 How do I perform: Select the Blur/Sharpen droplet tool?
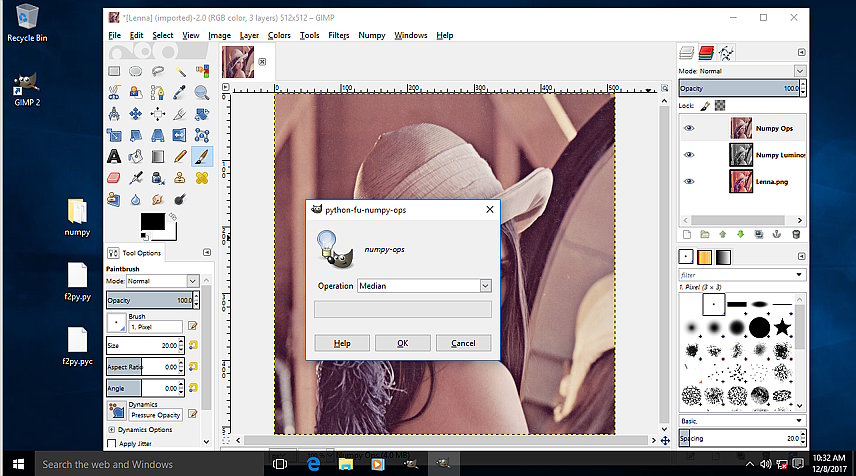click(x=135, y=200)
